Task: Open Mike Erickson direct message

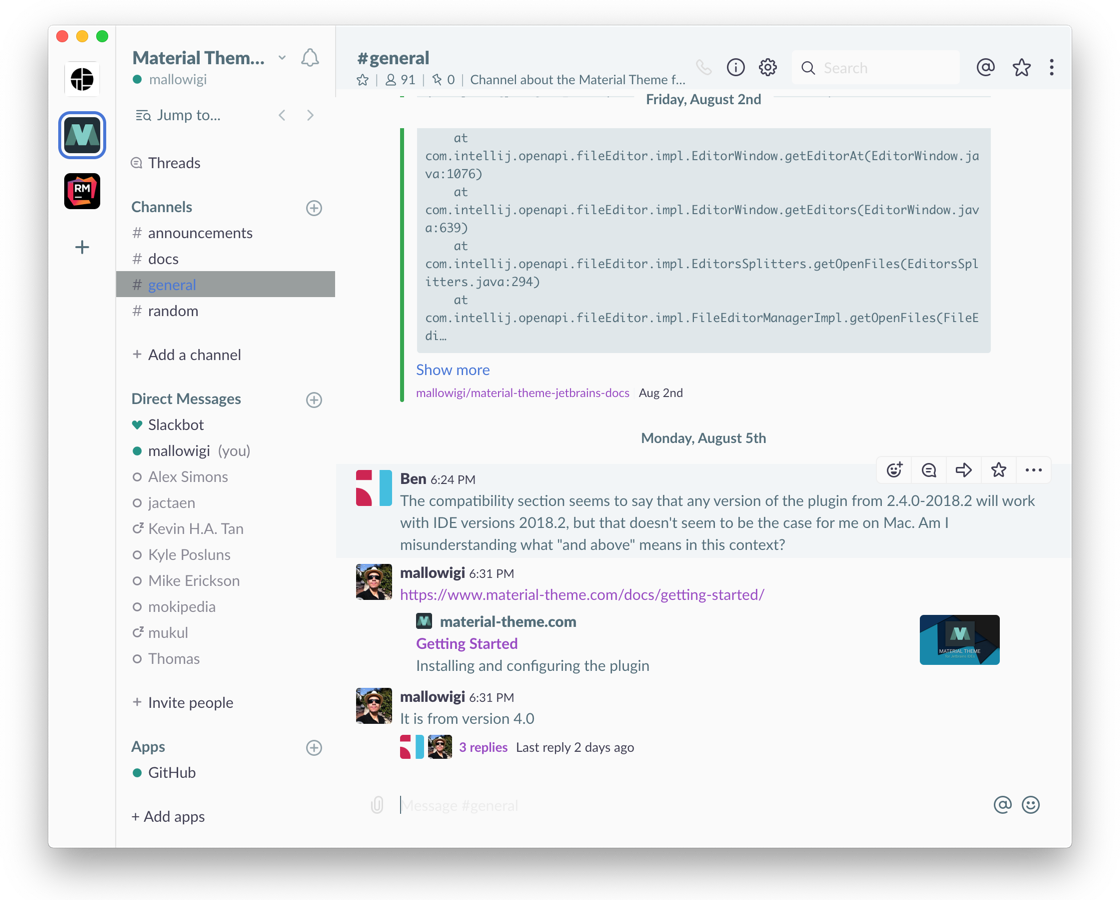Action: point(225,581)
